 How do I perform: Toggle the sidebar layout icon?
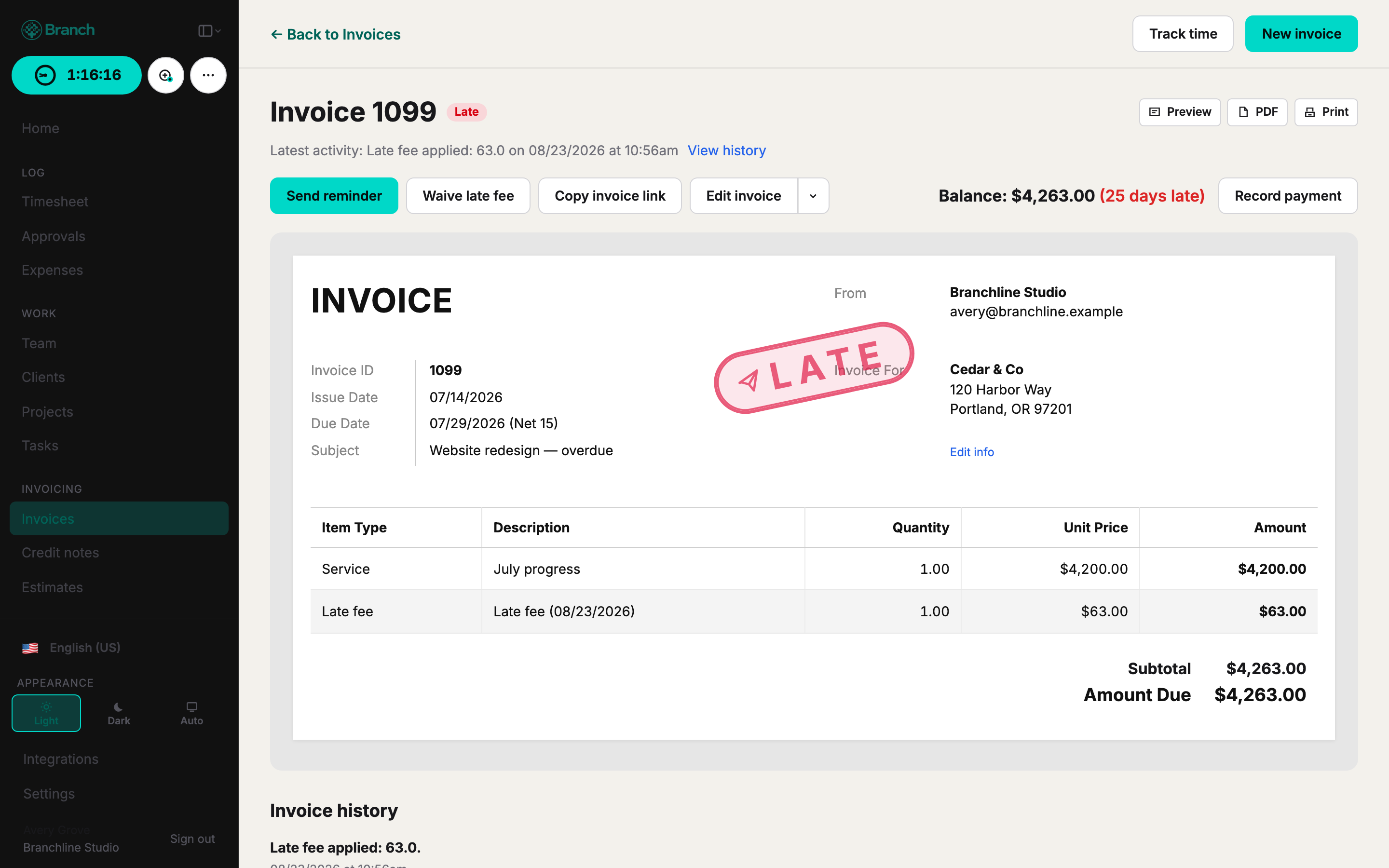(x=209, y=31)
